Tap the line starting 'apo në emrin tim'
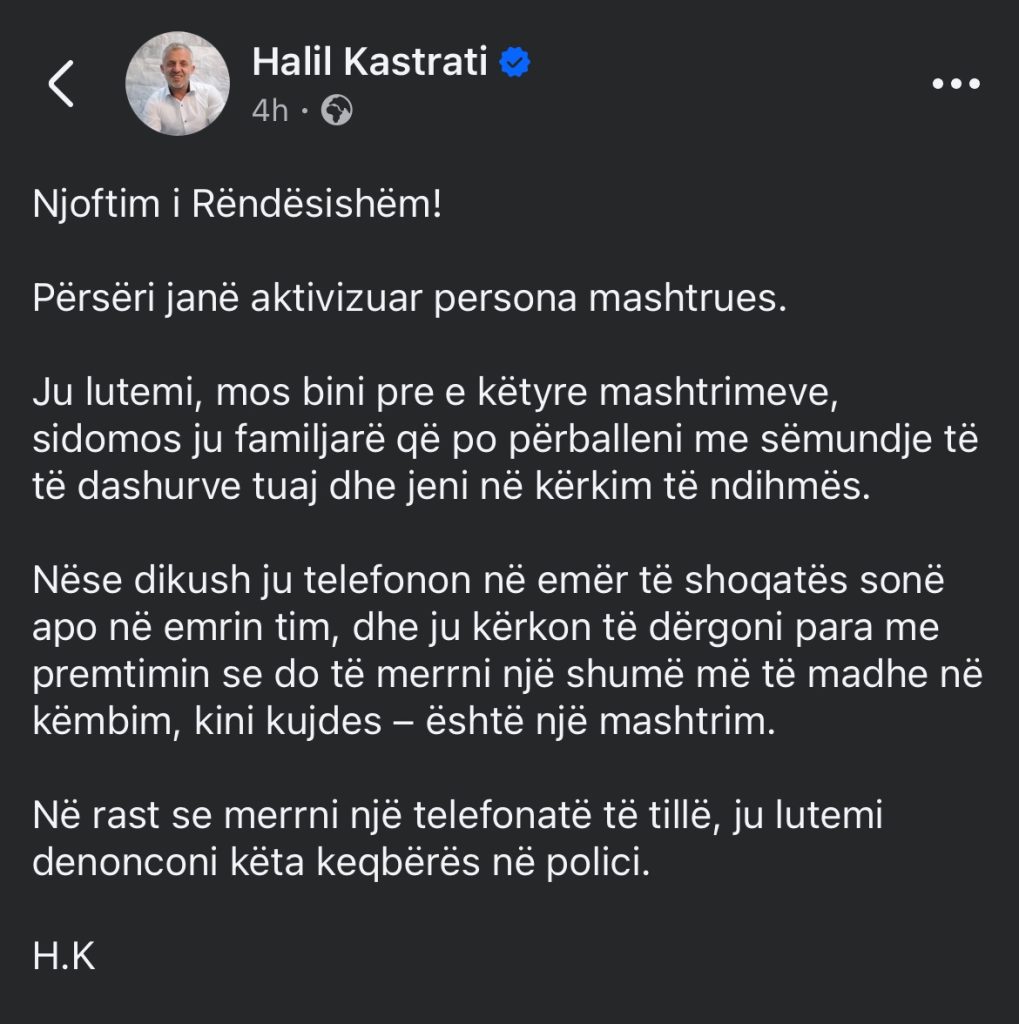The height and width of the screenshot is (1024, 1019). [x=485, y=628]
